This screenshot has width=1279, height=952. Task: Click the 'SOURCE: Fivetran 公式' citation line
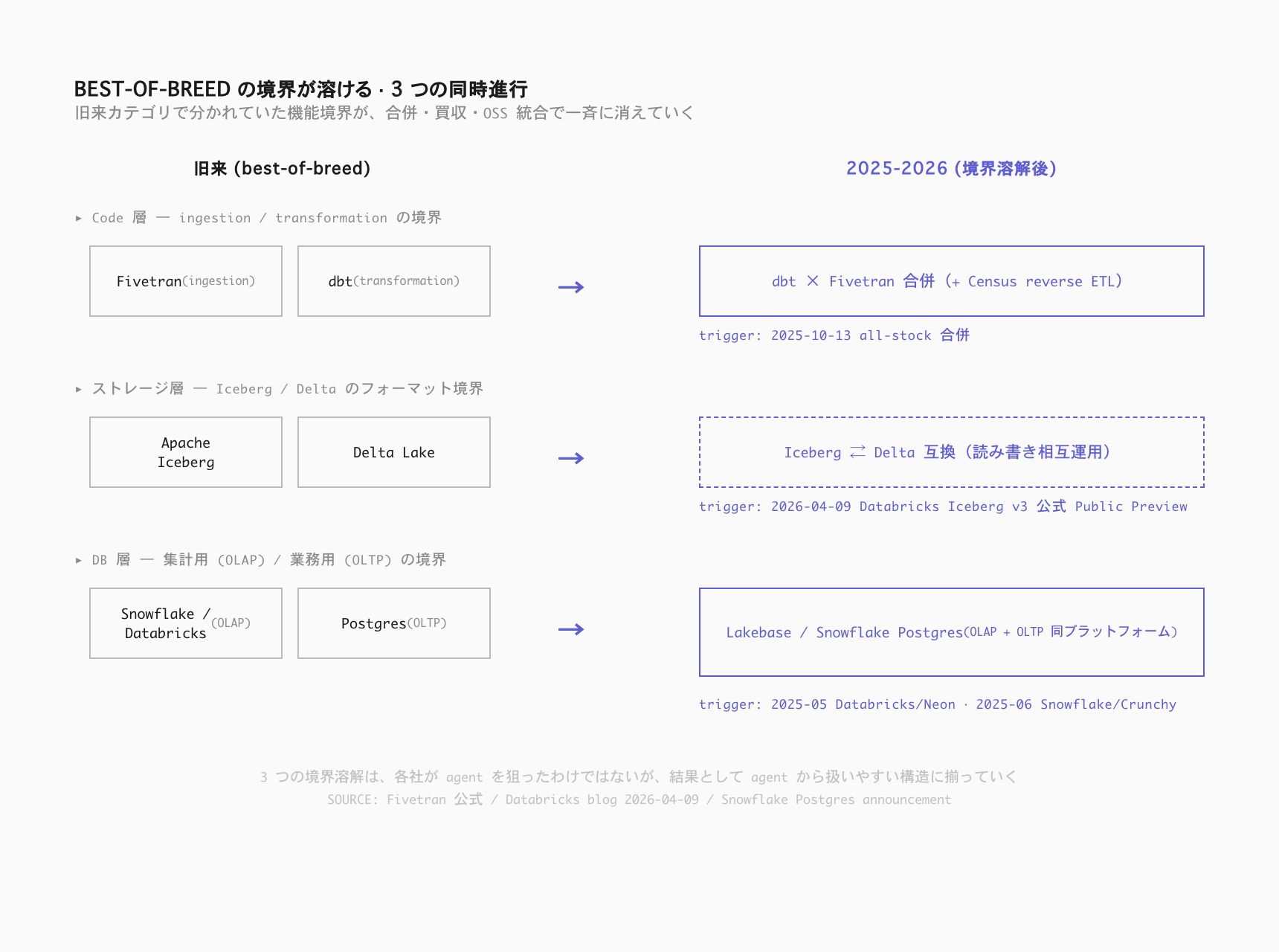[639, 800]
